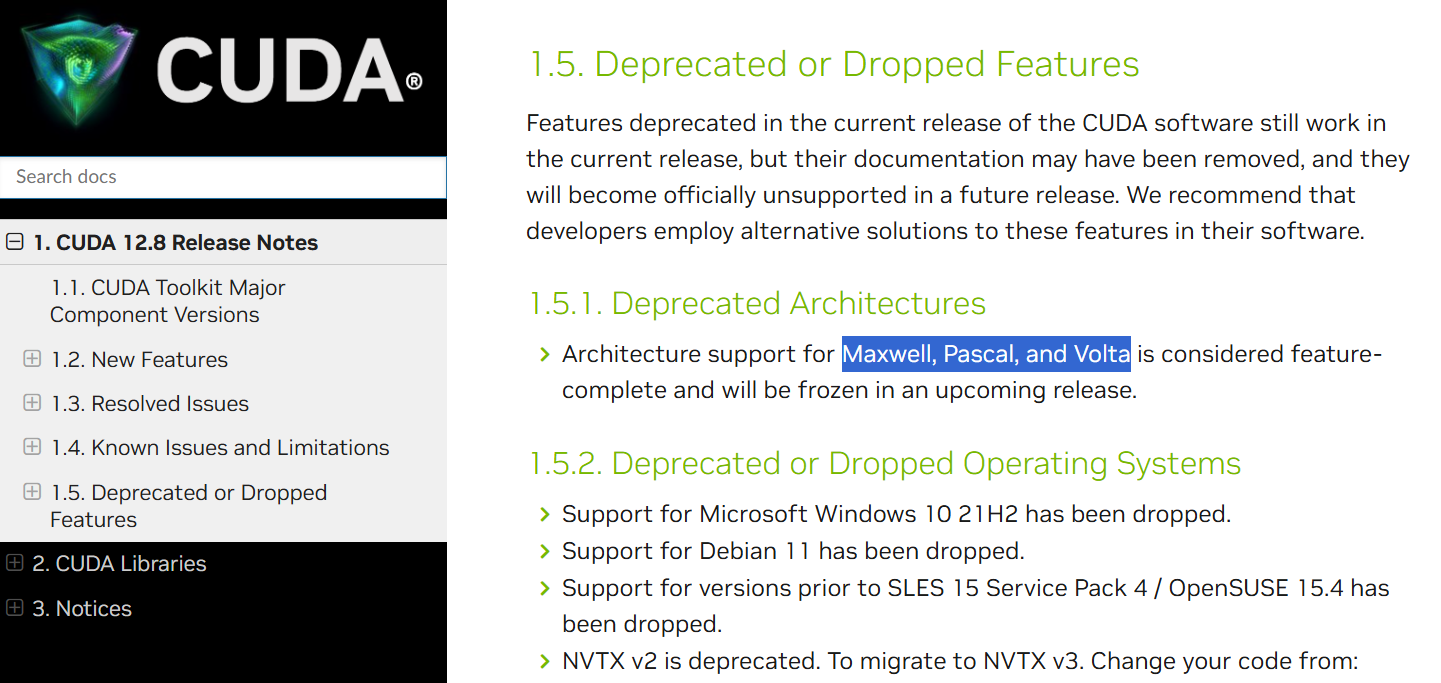The image size is (1441, 683).
Task: Expand 1.5 Deprecated or Dropped Features toggle
Action: coord(32,492)
